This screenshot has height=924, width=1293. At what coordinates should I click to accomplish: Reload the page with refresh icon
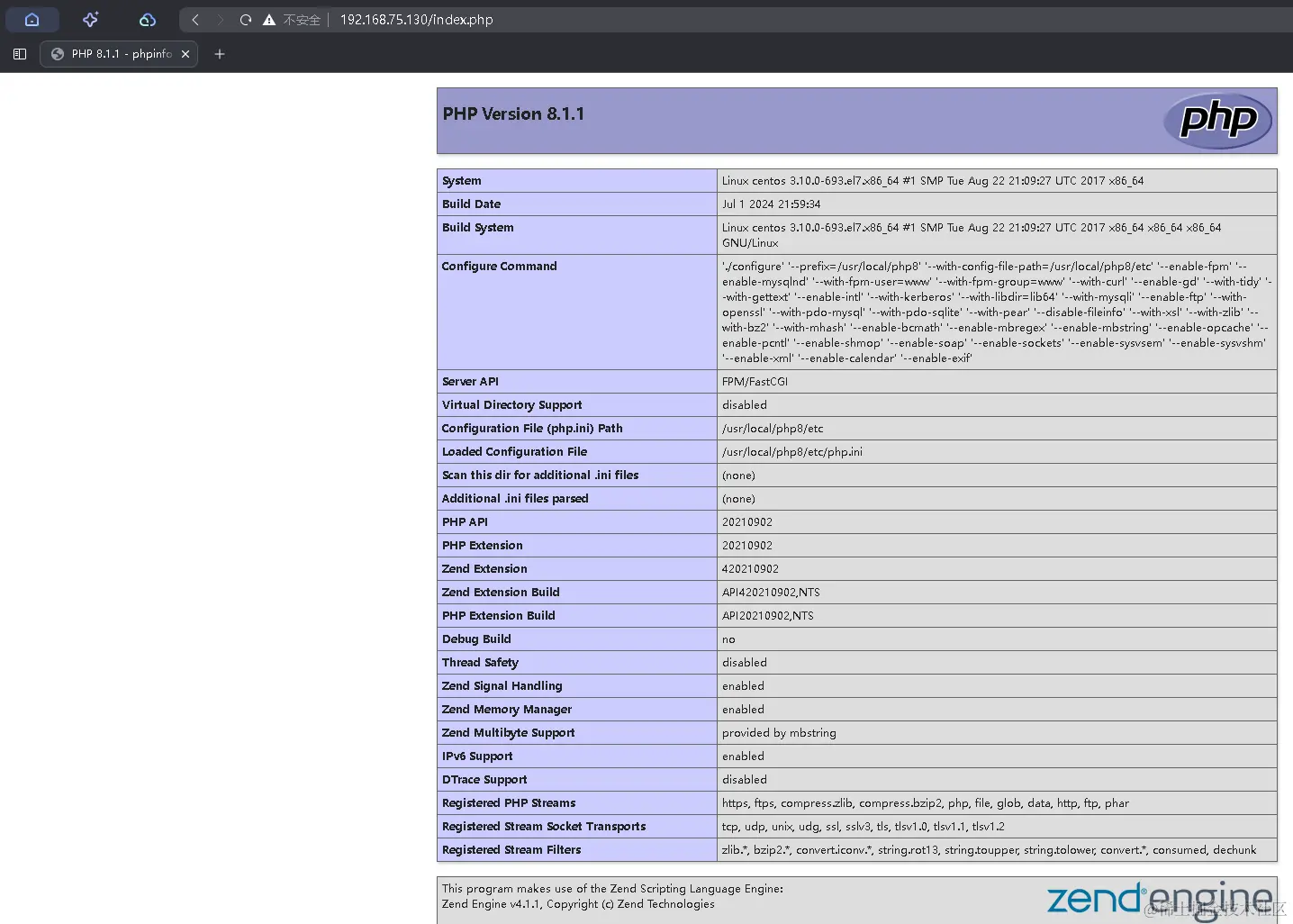pos(246,19)
